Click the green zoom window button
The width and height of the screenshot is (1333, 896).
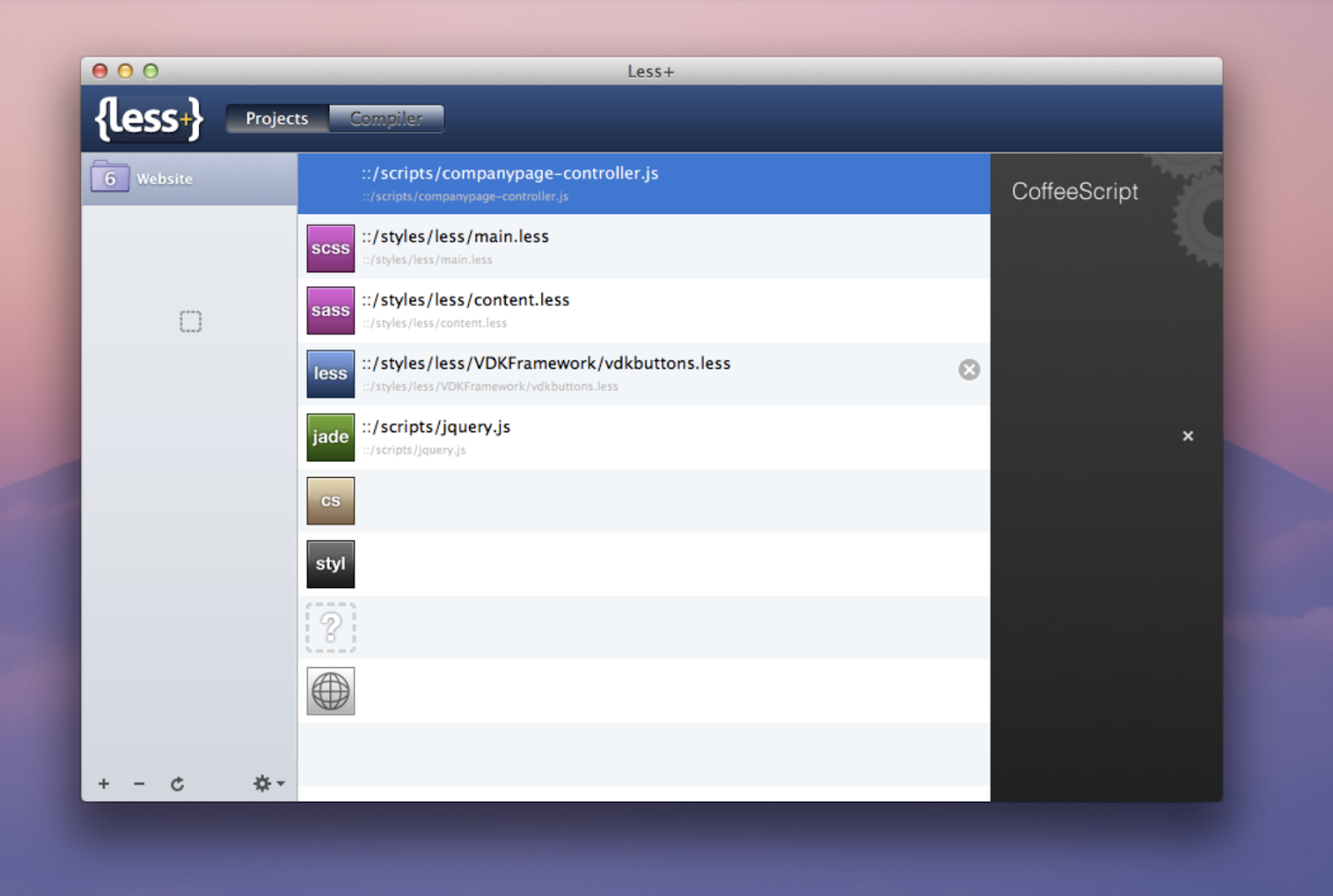pyautogui.click(x=151, y=71)
